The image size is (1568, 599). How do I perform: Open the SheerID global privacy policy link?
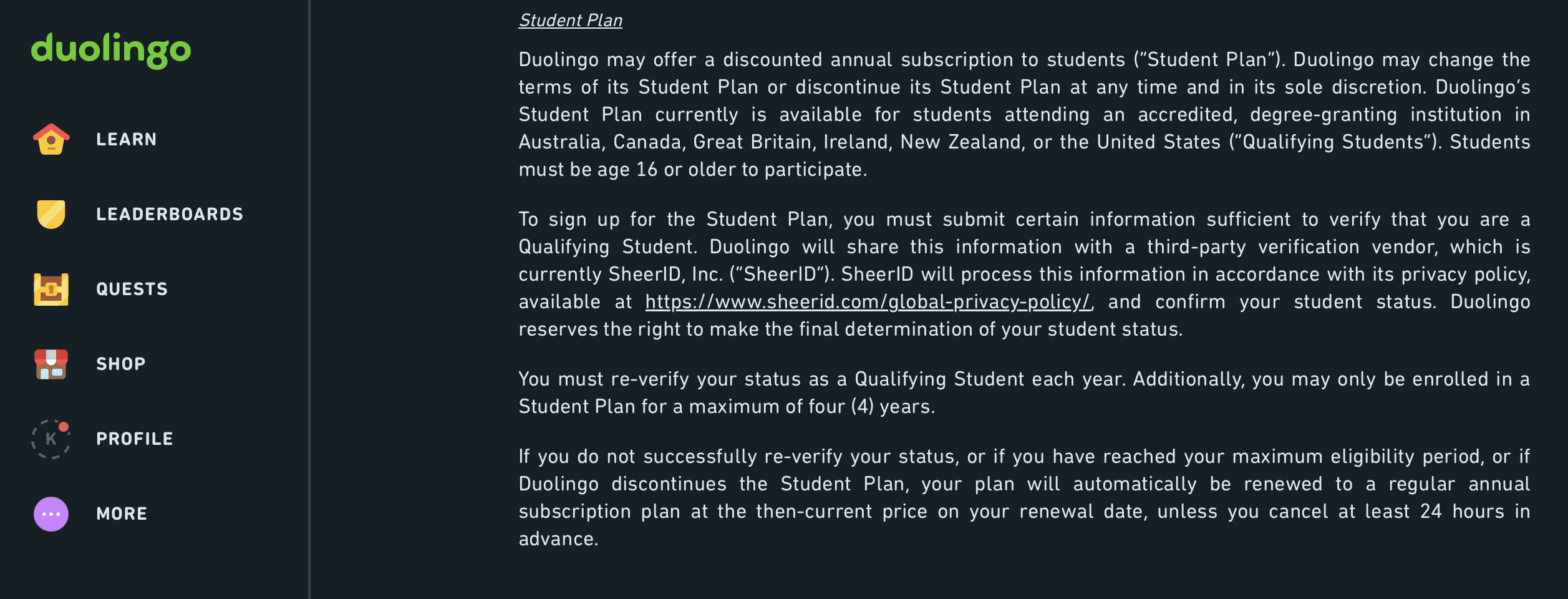[x=868, y=301]
